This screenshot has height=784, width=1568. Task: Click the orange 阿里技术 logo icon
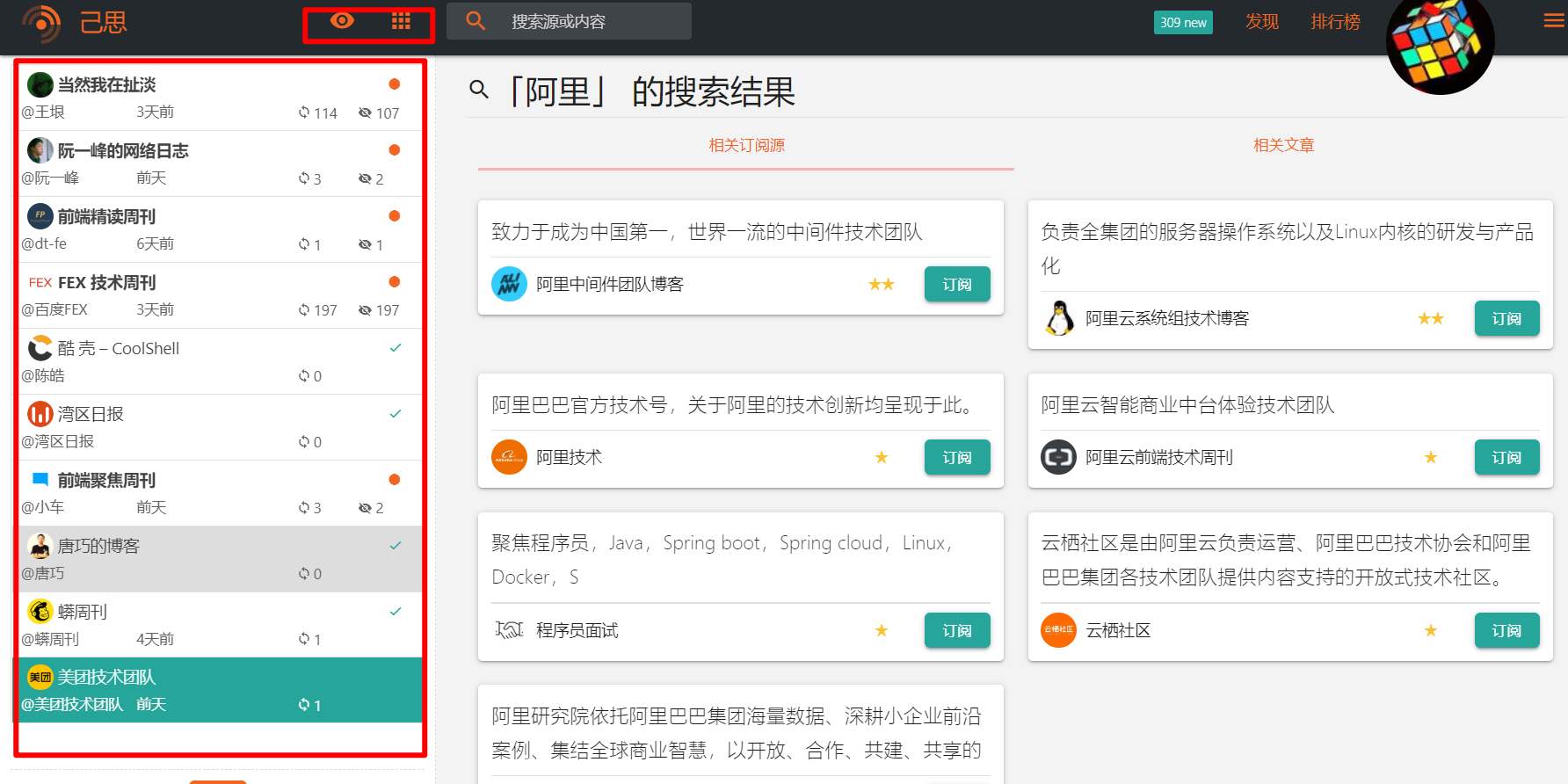[x=509, y=457]
